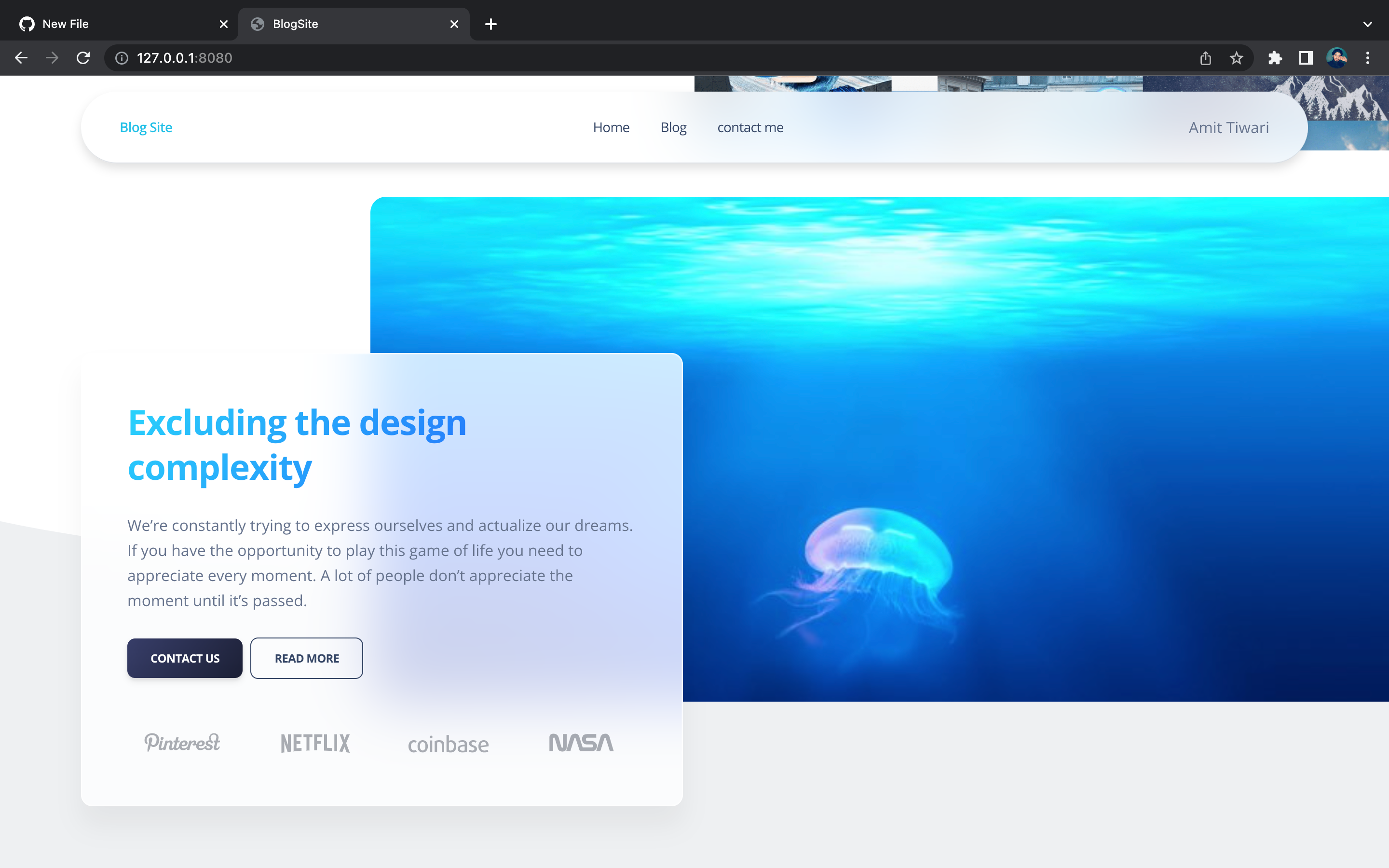Click the browser back arrow
Viewport: 1389px width, 868px height.
coord(21,58)
